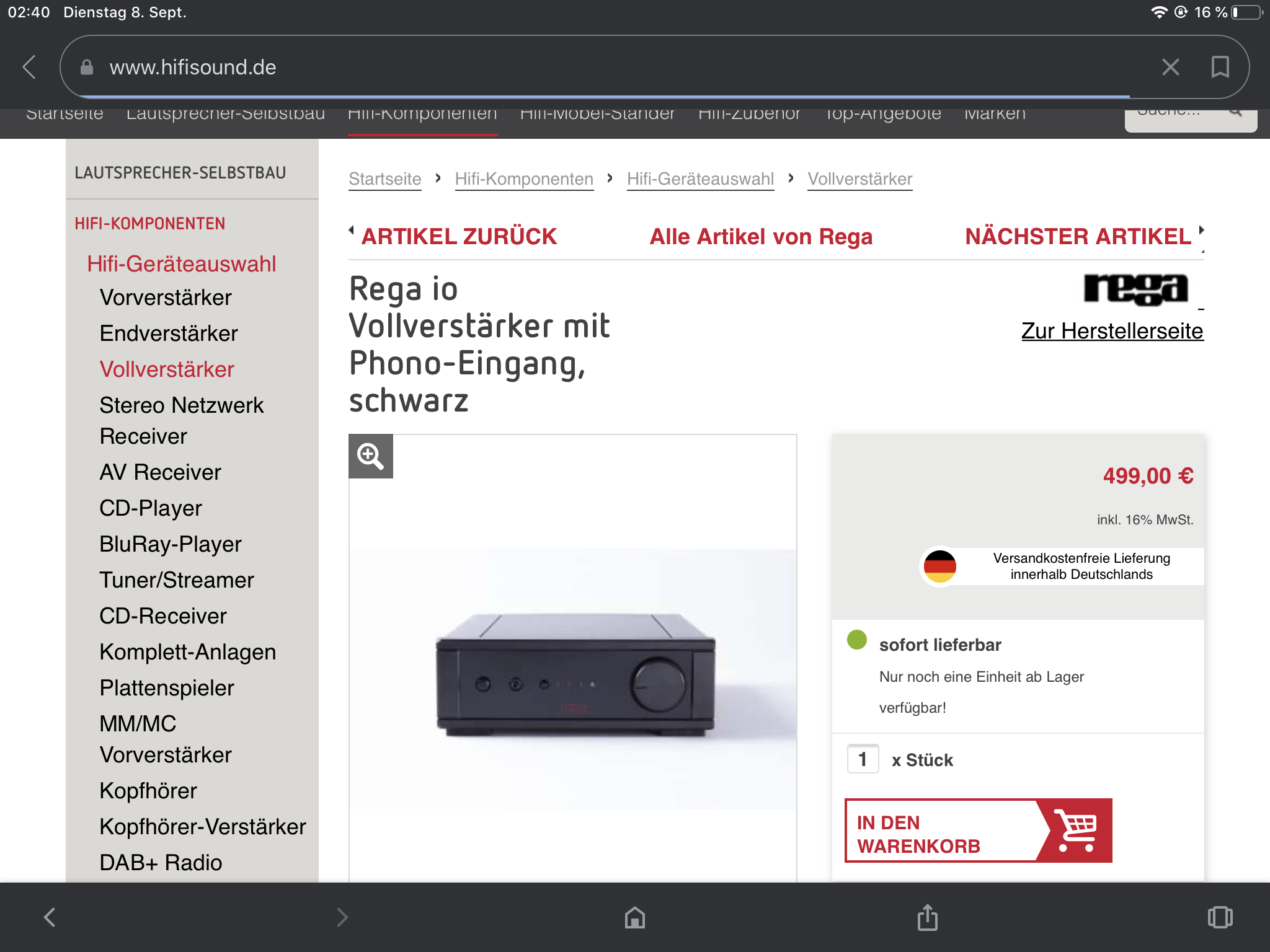
Task: Open Hifi-Zubehör top menu
Action: tap(749, 114)
